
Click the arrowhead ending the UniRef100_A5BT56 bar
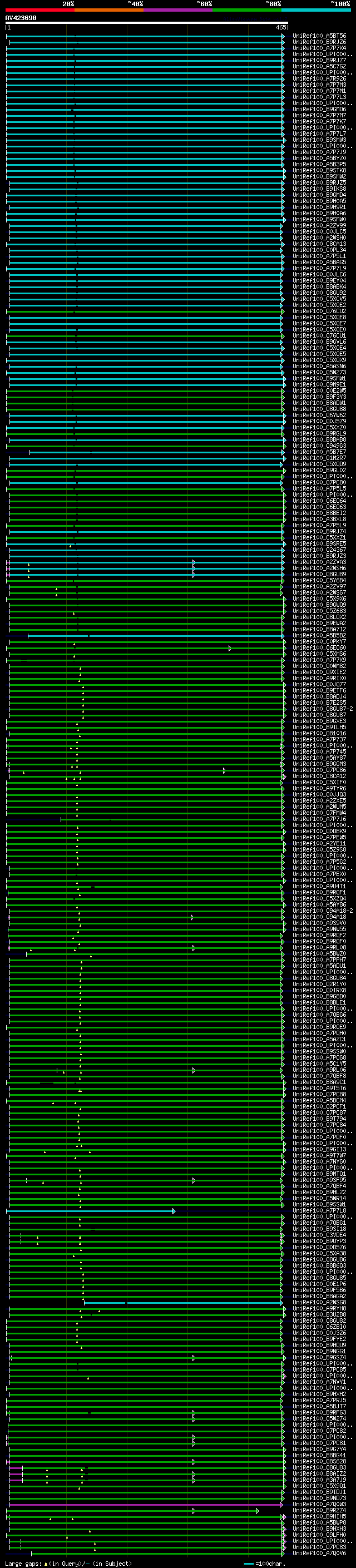[x=283, y=37]
